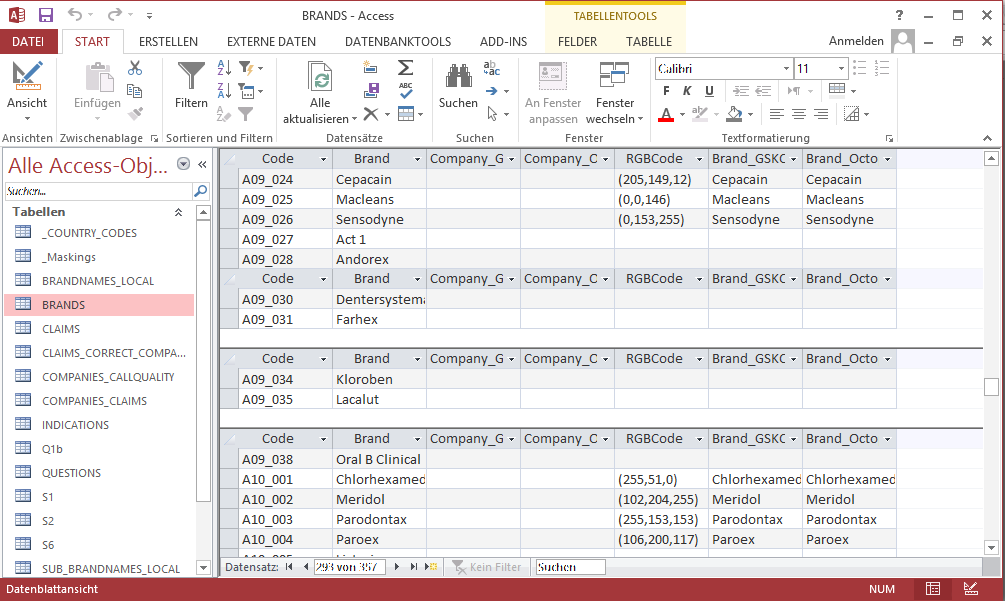This screenshot has height=601, width=1005.
Task: Toggle italic (K) formatting
Action: (x=688, y=91)
